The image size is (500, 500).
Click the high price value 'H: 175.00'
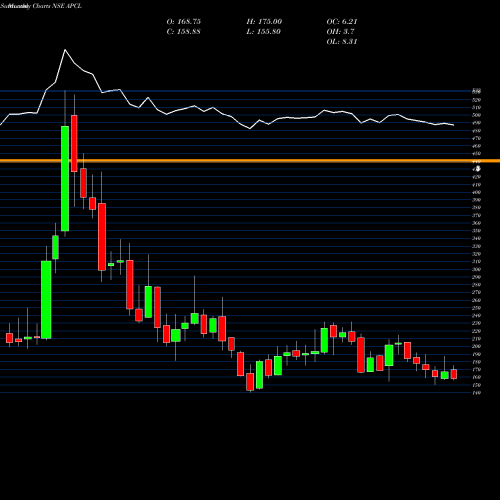tap(264, 22)
